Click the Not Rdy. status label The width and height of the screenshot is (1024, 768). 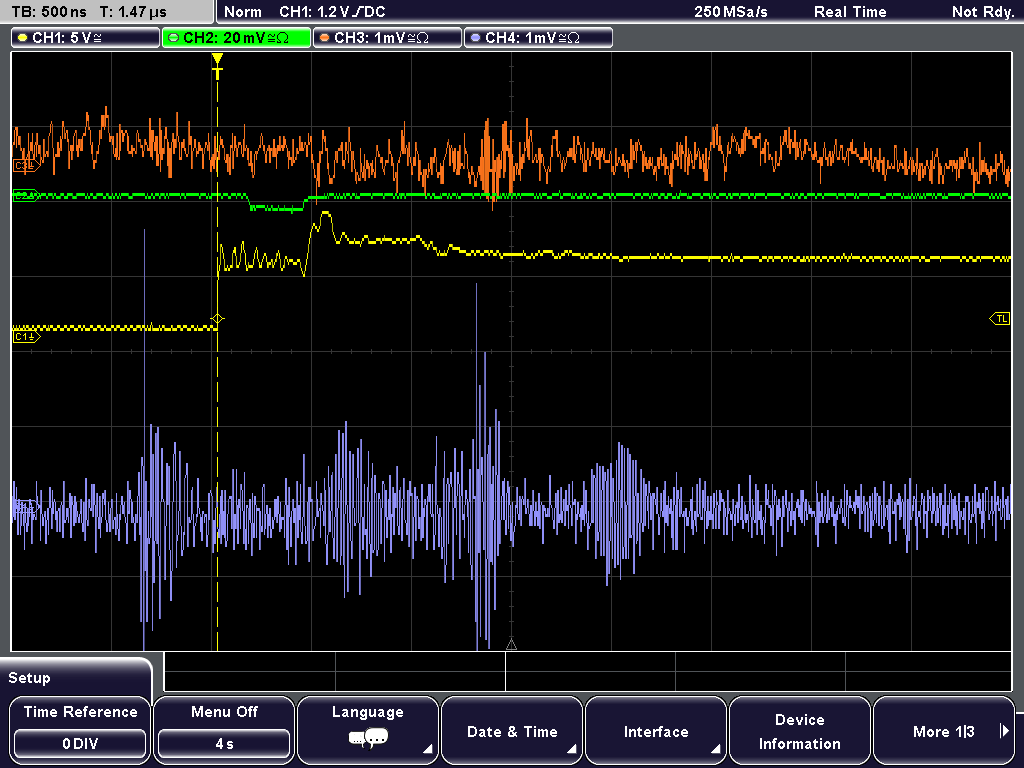(982, 12)
